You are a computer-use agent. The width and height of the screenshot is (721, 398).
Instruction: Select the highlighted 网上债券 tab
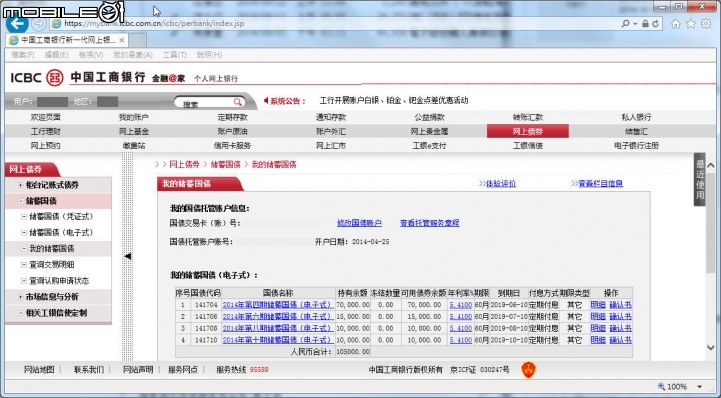coord(528,131)
